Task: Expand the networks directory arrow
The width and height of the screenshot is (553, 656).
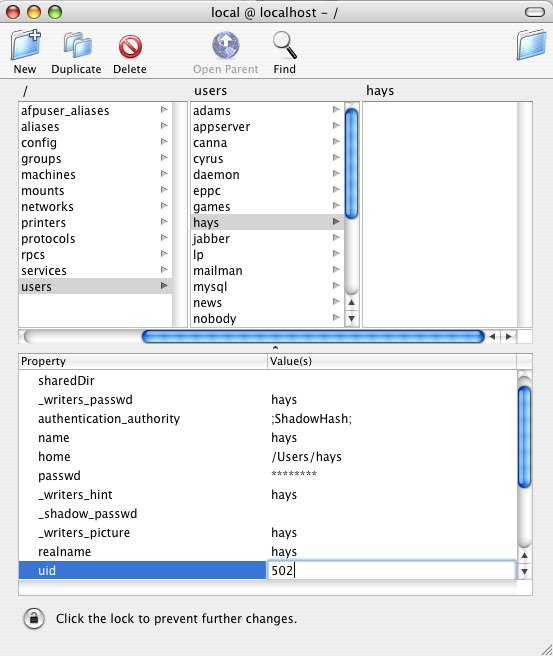Action: 164,205
